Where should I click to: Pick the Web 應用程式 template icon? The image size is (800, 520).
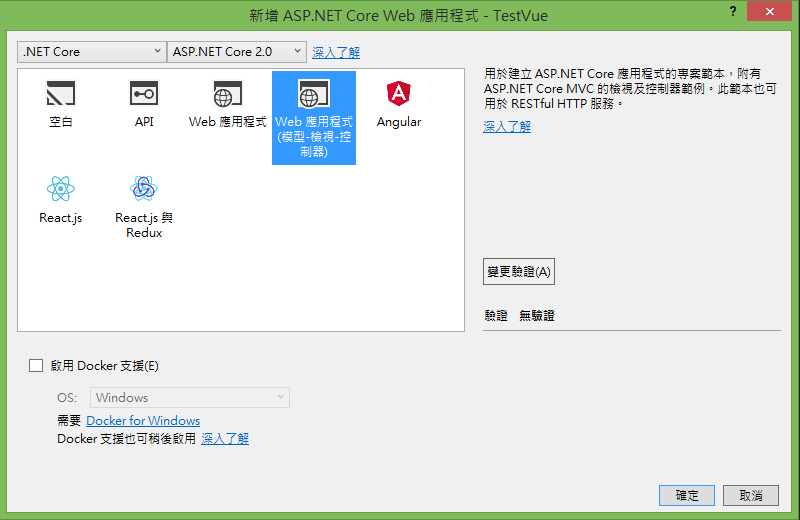click(228, 93)
